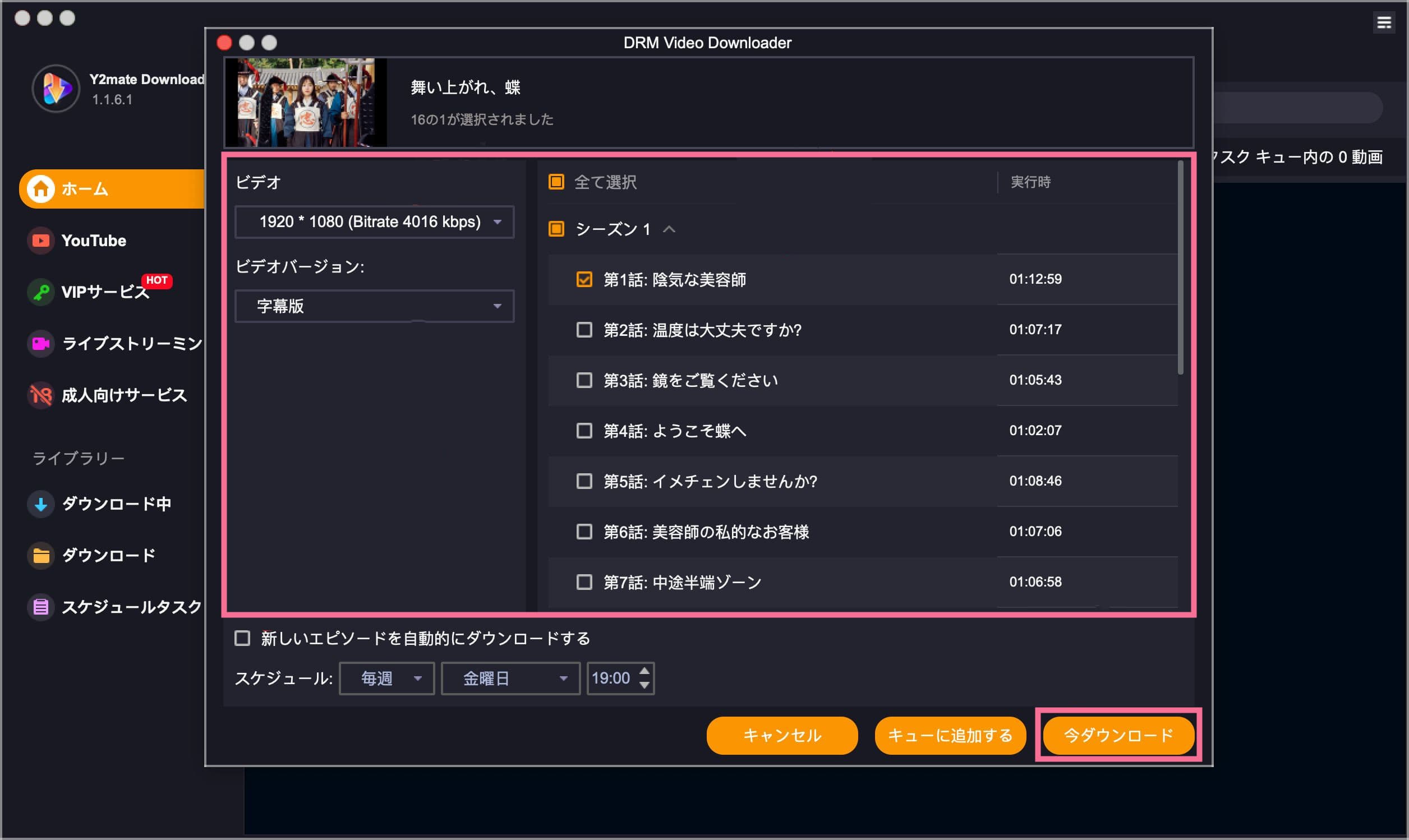Click the Home house icon in sidebar
1409x840 pixels.
click(x=41, y=188)
